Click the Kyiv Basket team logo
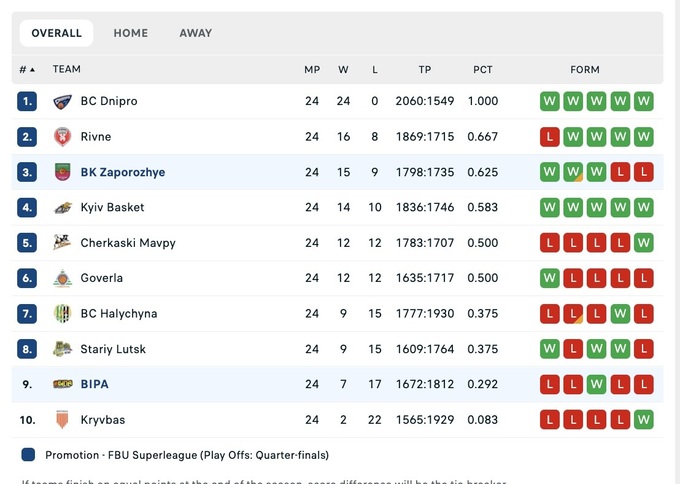The height and width of the screenshot is (484, 680). (x=62, y=207)
